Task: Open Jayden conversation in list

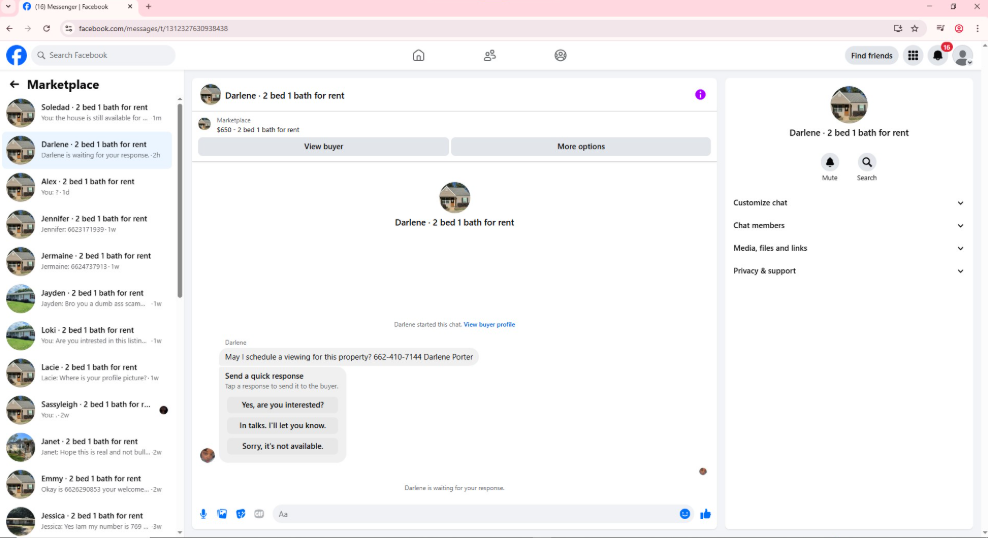Action: (x=88, y=298)
